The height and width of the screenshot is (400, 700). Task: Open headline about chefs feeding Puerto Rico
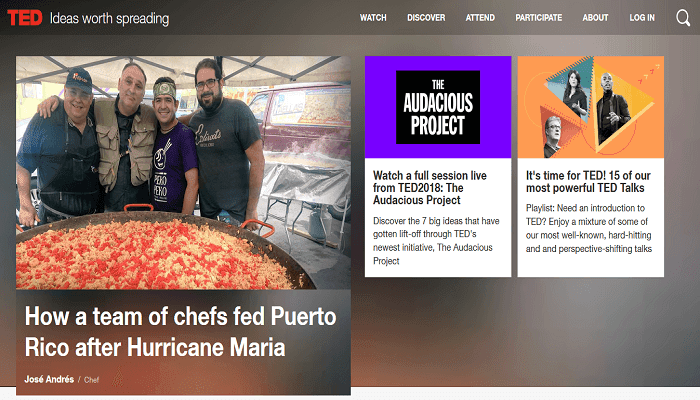(x=180, y=332)
